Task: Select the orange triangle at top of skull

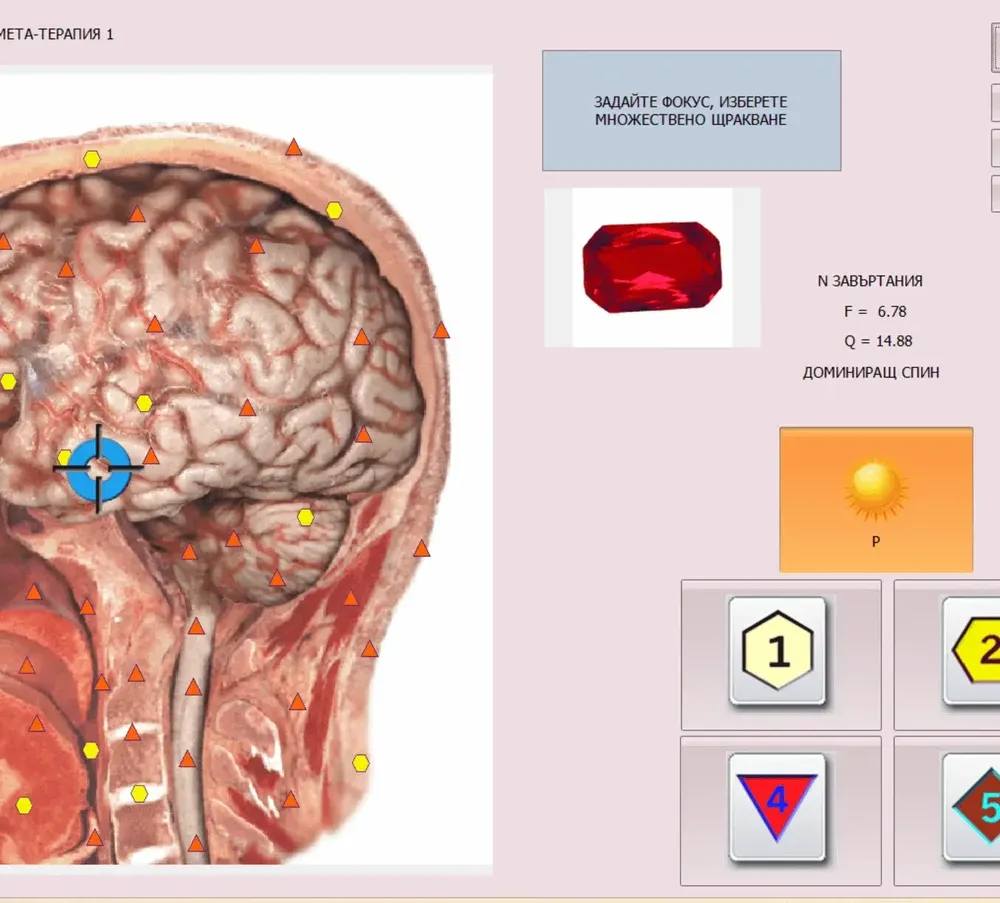Action: tap(293, 148)
